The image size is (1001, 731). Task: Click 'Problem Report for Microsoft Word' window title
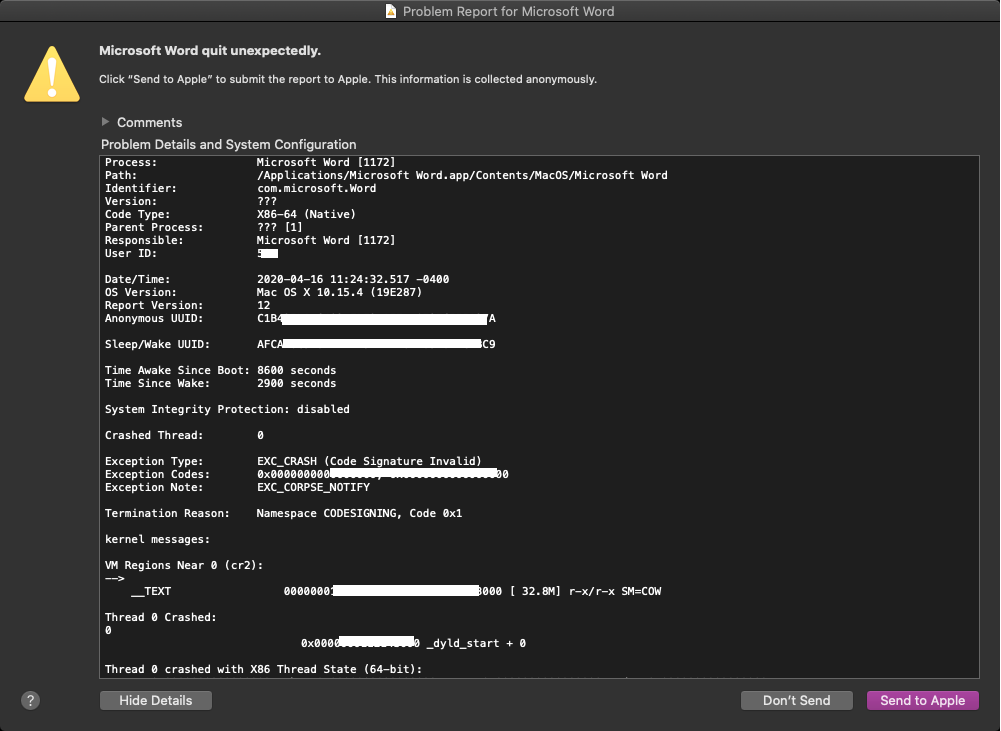[508, 11]
